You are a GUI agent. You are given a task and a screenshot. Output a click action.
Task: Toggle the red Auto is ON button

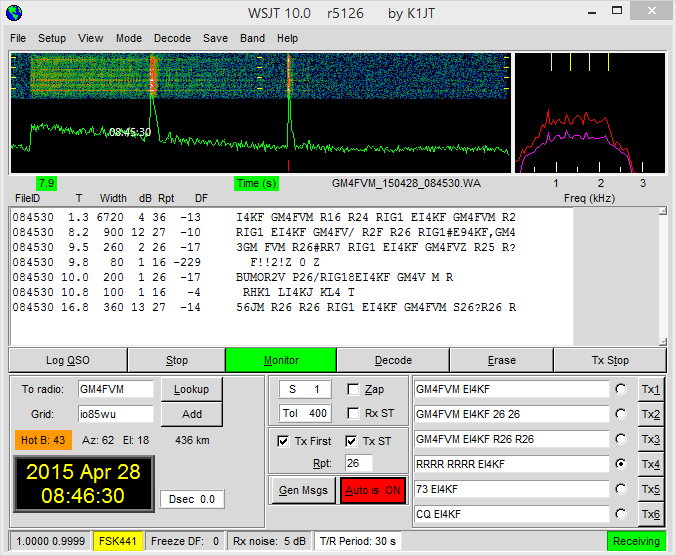coord(373,490)
